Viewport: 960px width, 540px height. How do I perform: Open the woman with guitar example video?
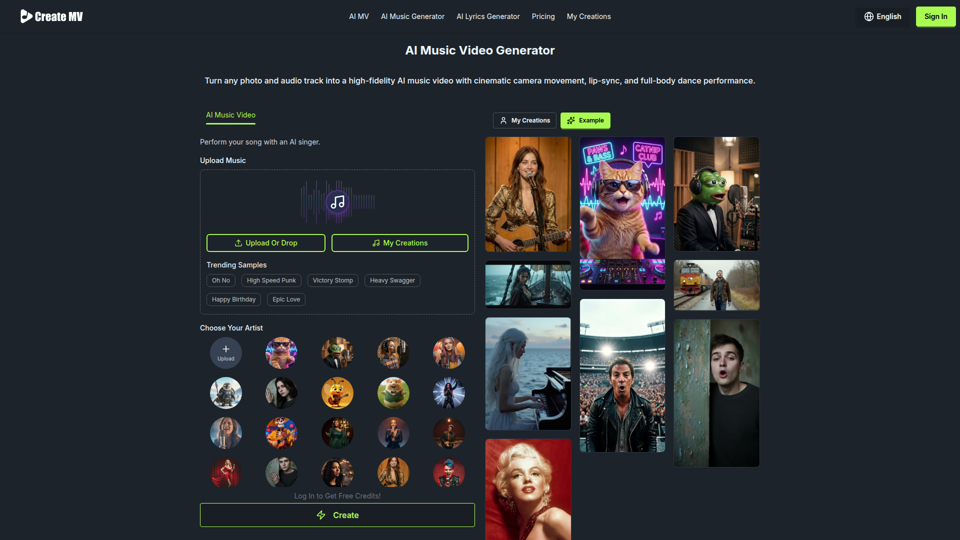coord(528,194)
